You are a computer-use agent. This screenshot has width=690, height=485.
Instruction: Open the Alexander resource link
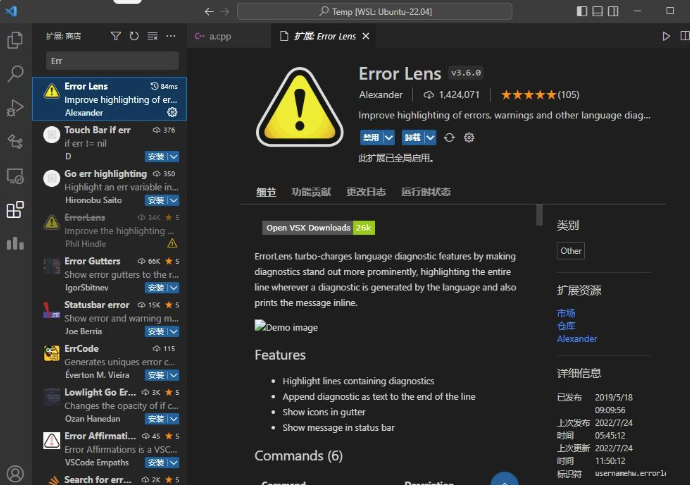click(577, 339)
